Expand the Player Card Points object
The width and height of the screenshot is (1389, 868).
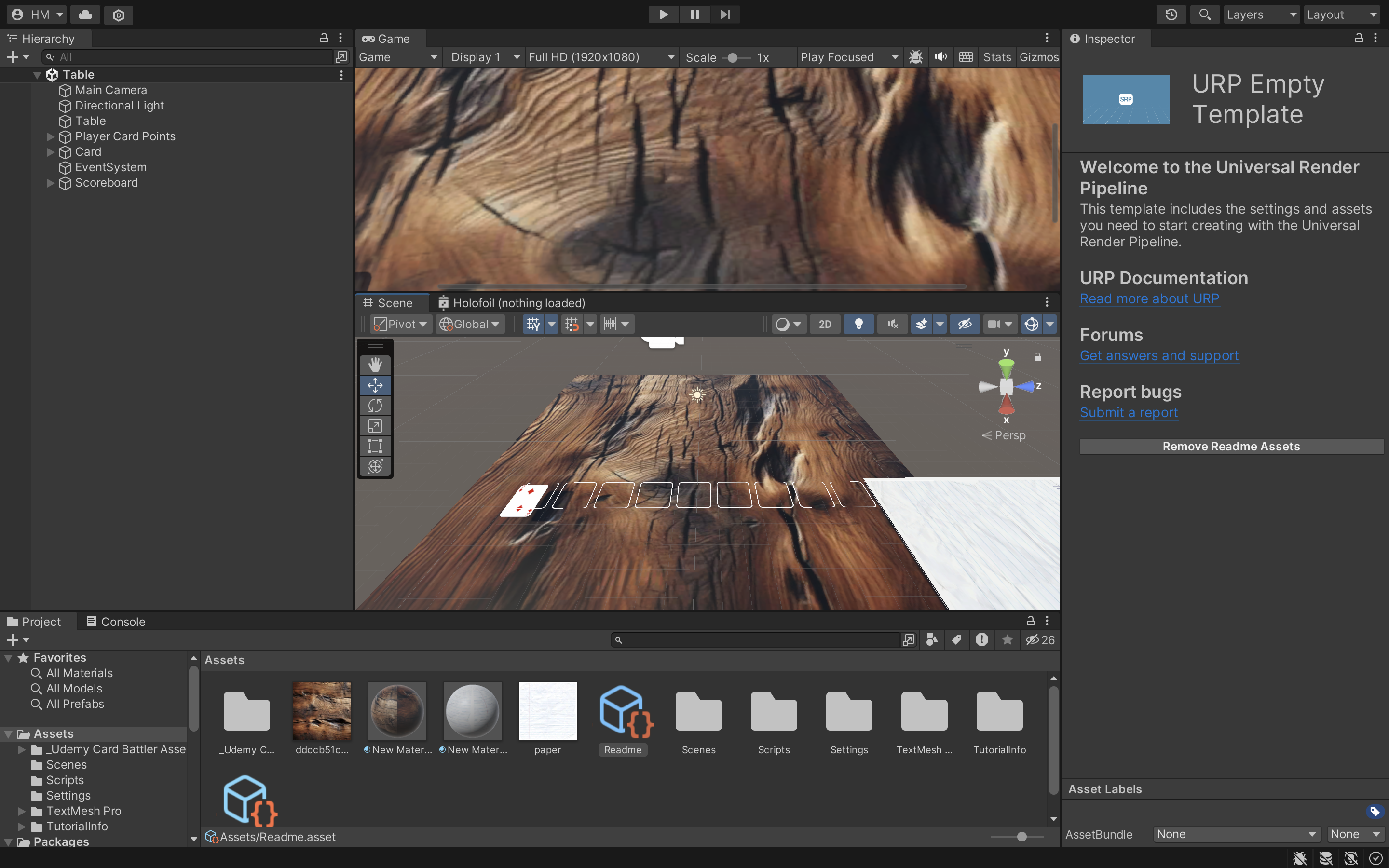pyautogui.click(x=51, y=136)
